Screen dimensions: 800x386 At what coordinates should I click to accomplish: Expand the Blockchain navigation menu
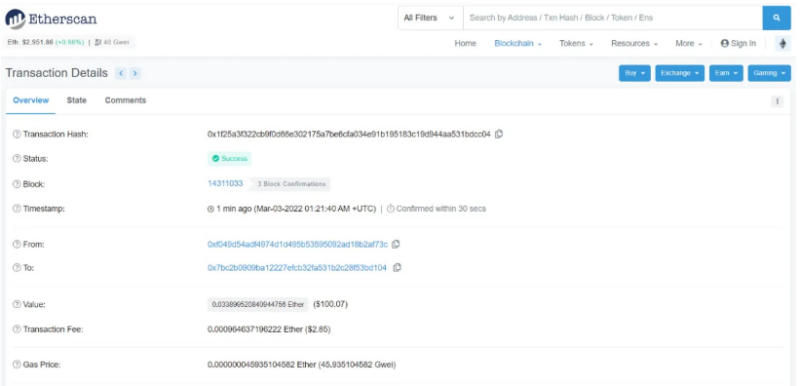pyautogui.click(x=518, y=44)
